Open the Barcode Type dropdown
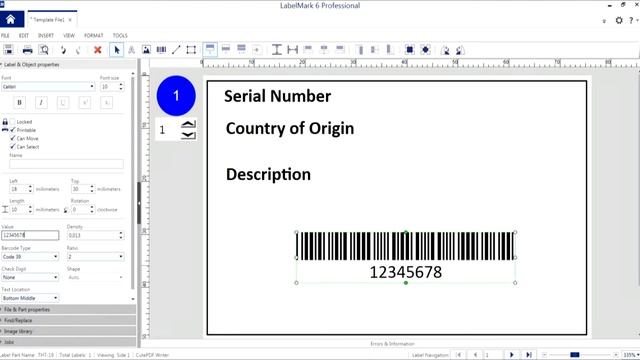The image size is (640, 360). 30,257
